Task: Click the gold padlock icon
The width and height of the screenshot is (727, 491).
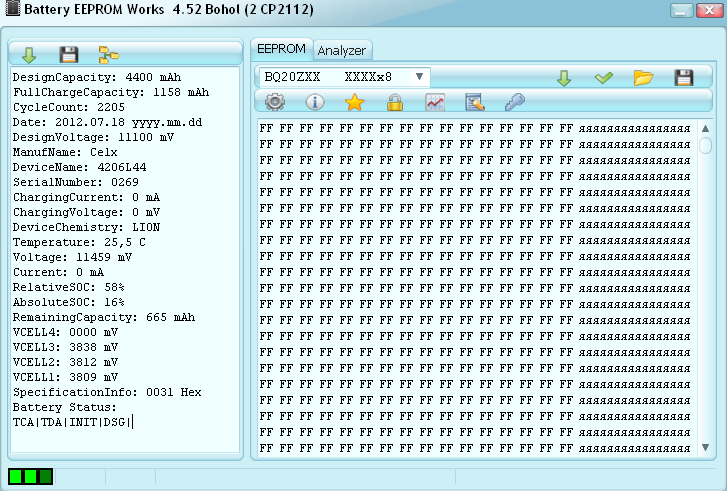Action: (x=395, y=102)
